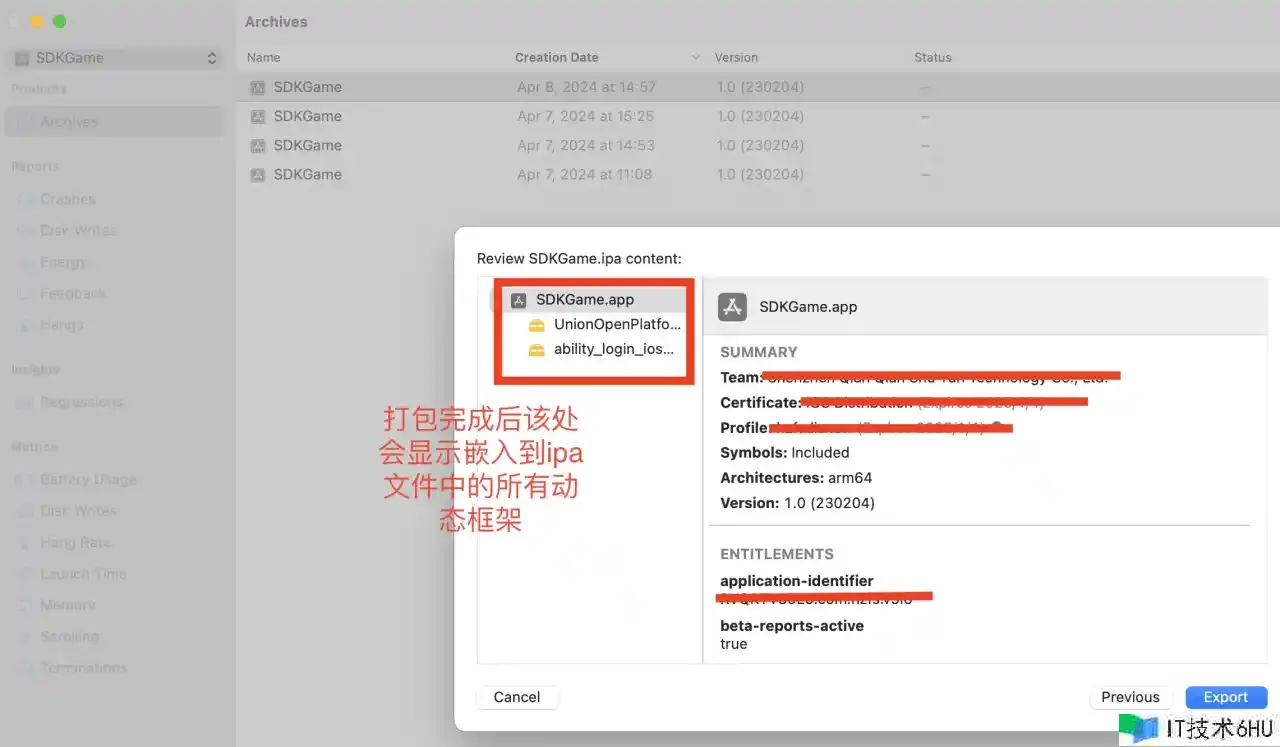Image resolution: width=1280 pixels, height=747 pixels.
Task: Click the Cancel button in the dialog
Action: 517,697
